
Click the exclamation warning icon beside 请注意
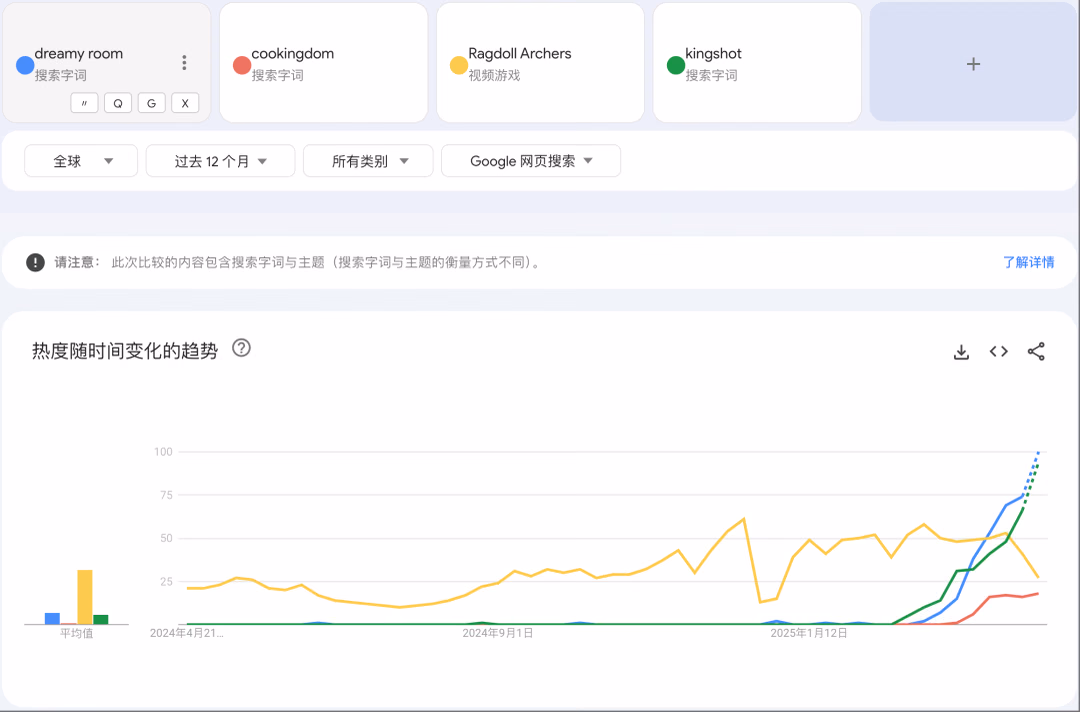[35, 262]
